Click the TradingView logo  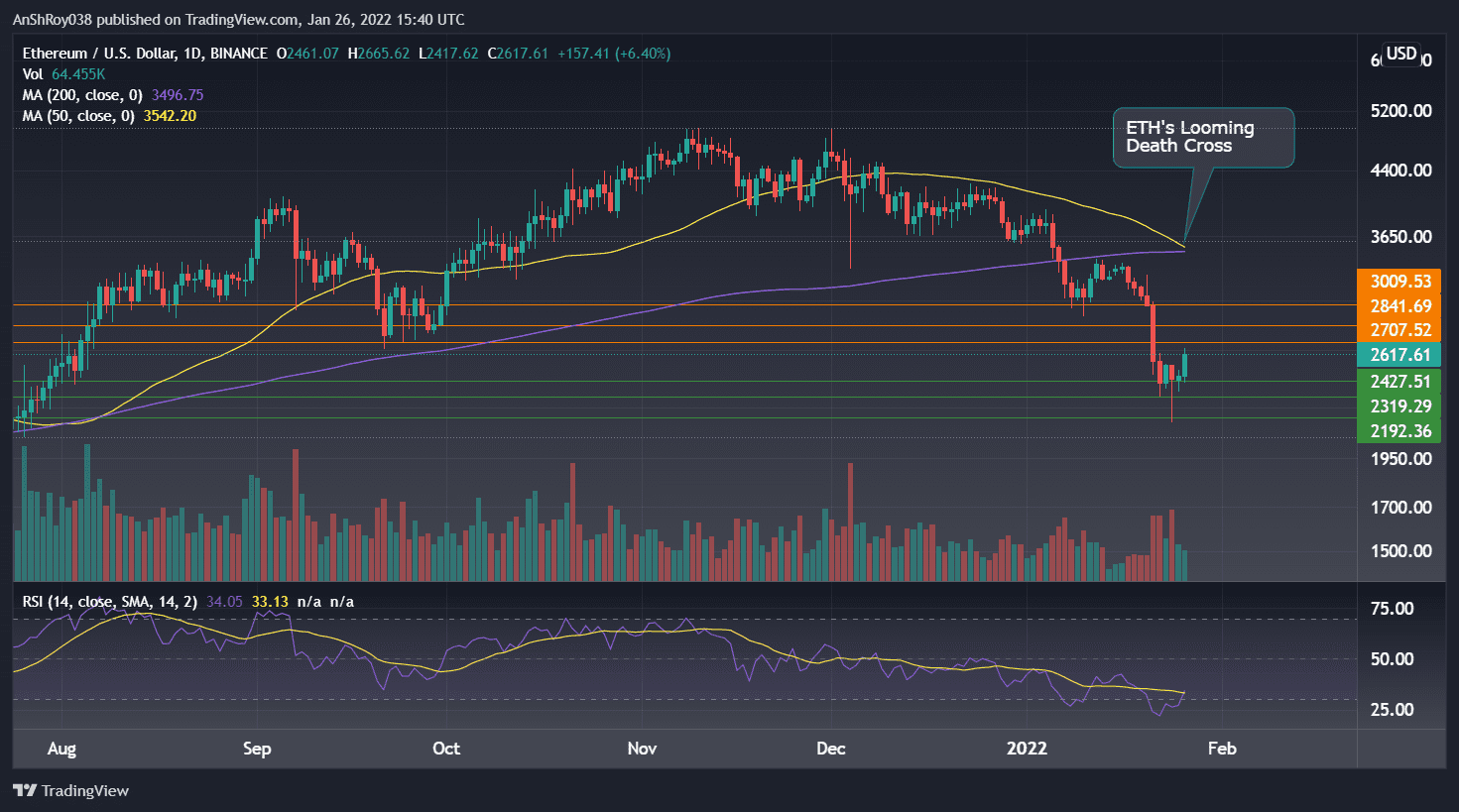tap(71, 790)
